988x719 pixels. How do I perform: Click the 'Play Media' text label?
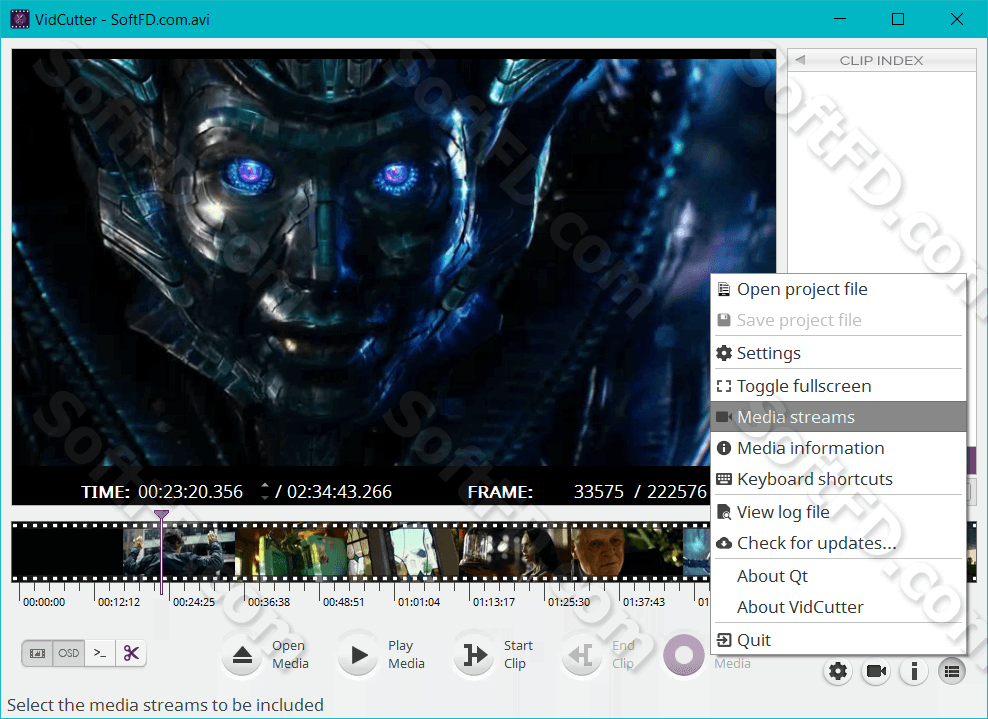pos(406,654)
